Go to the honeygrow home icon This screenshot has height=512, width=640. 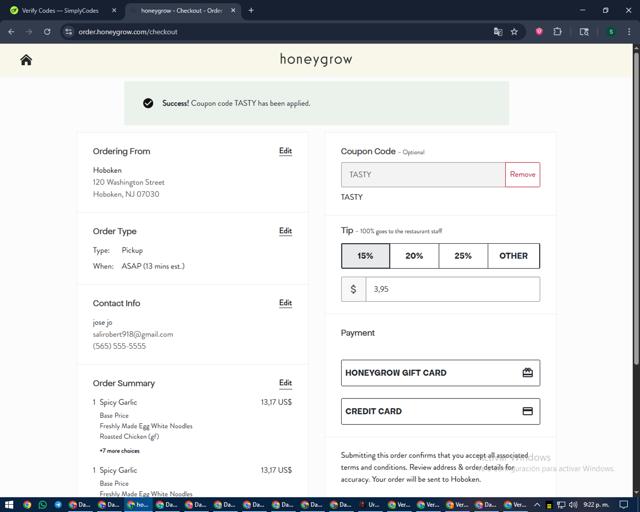tap(26, 60)
